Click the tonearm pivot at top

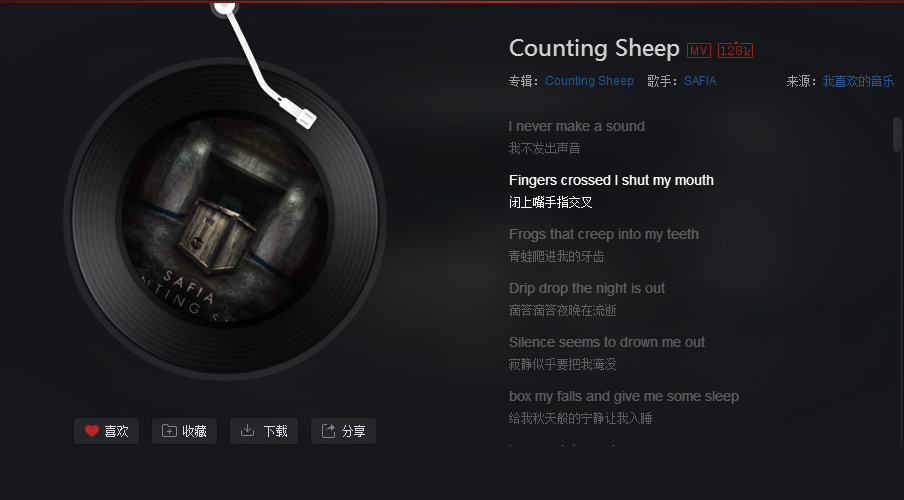point(224,7)
